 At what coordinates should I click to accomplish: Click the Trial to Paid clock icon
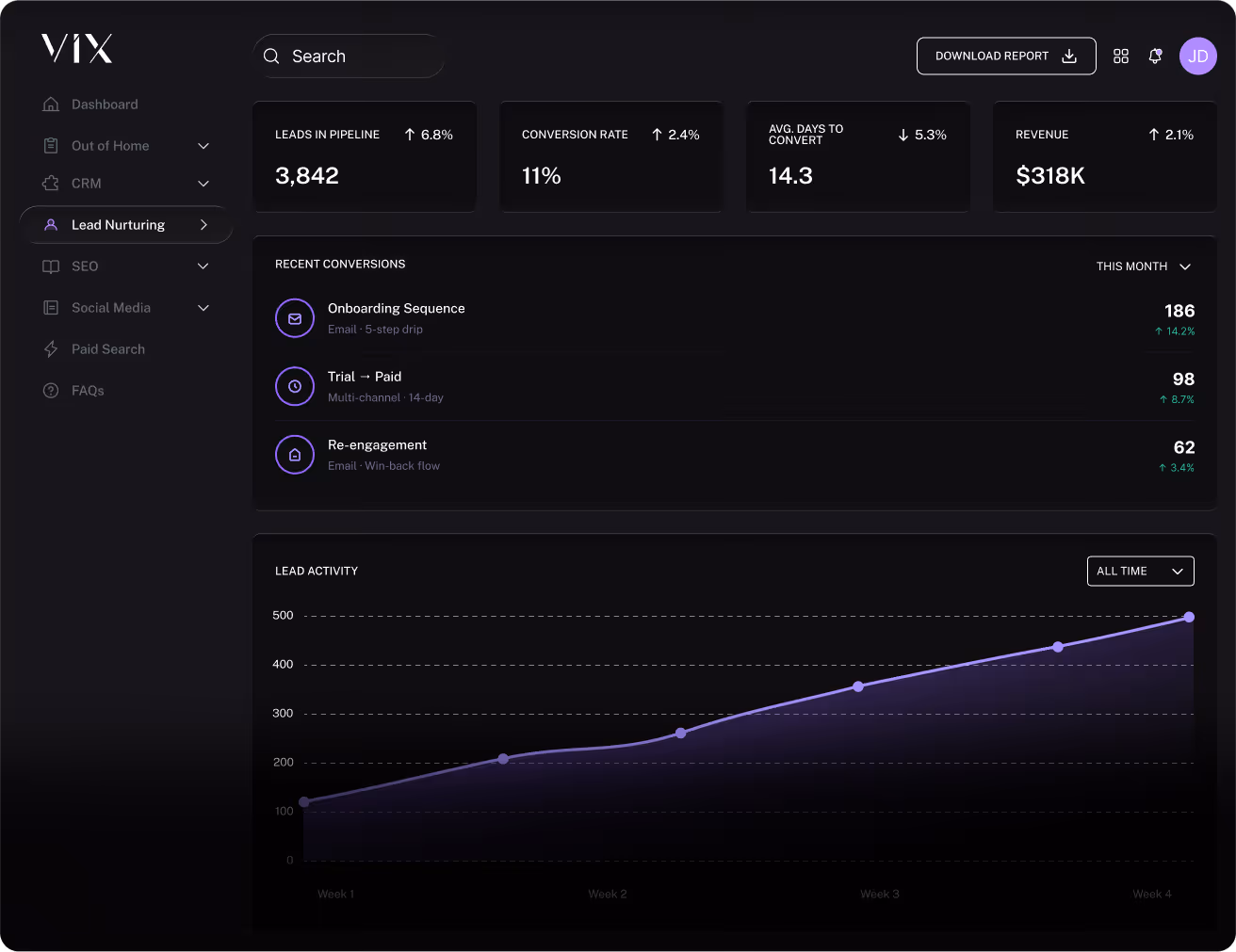(x=295, y=386)
